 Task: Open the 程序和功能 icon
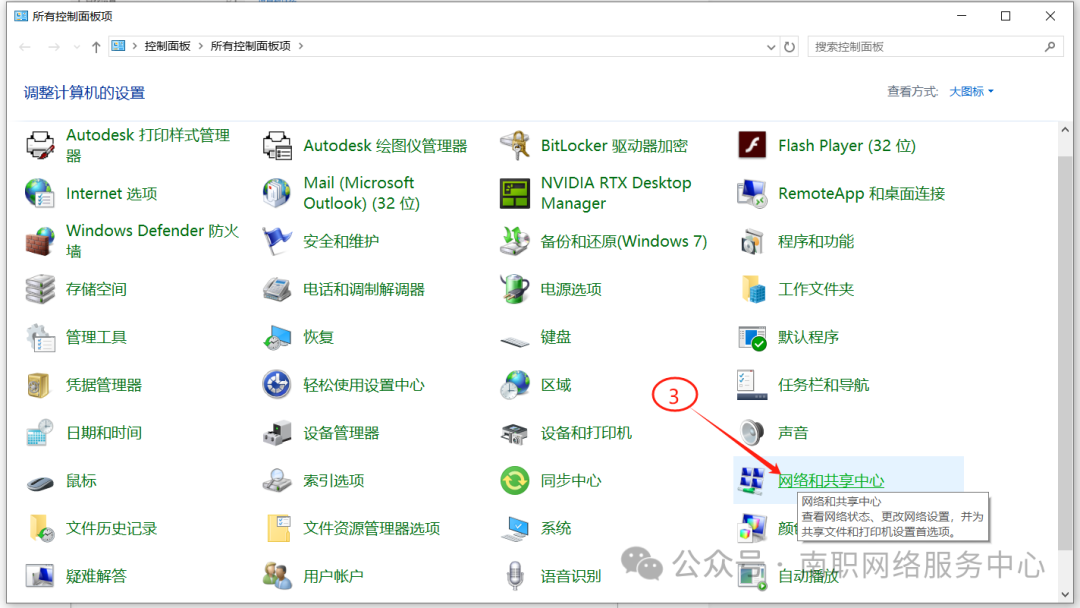pos(752,241)
